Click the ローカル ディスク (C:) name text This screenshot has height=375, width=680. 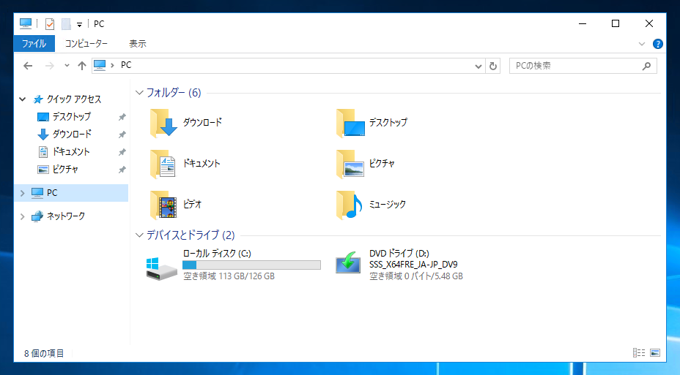point(217,254)
